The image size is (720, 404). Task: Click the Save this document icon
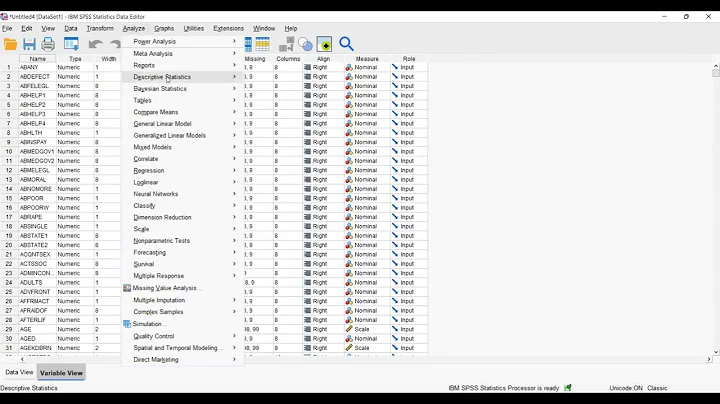29,45
